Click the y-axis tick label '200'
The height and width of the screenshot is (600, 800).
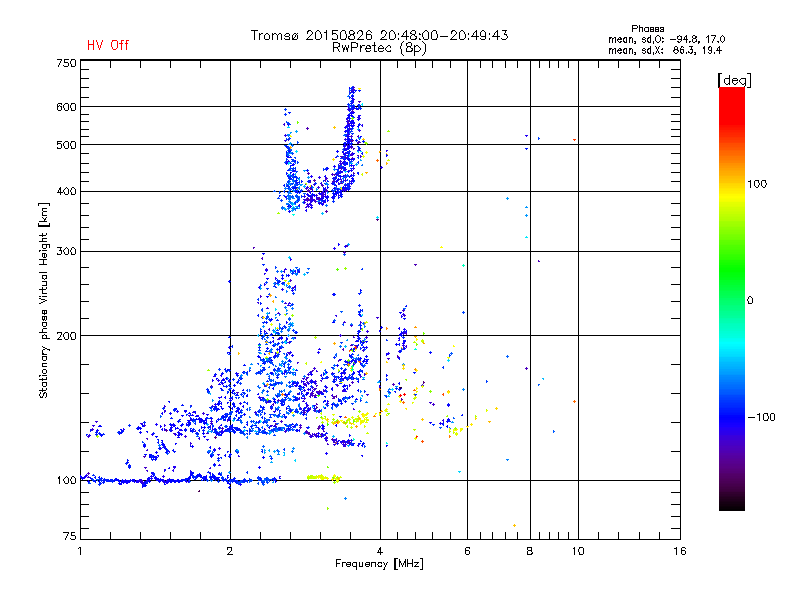tap(66, 336)
